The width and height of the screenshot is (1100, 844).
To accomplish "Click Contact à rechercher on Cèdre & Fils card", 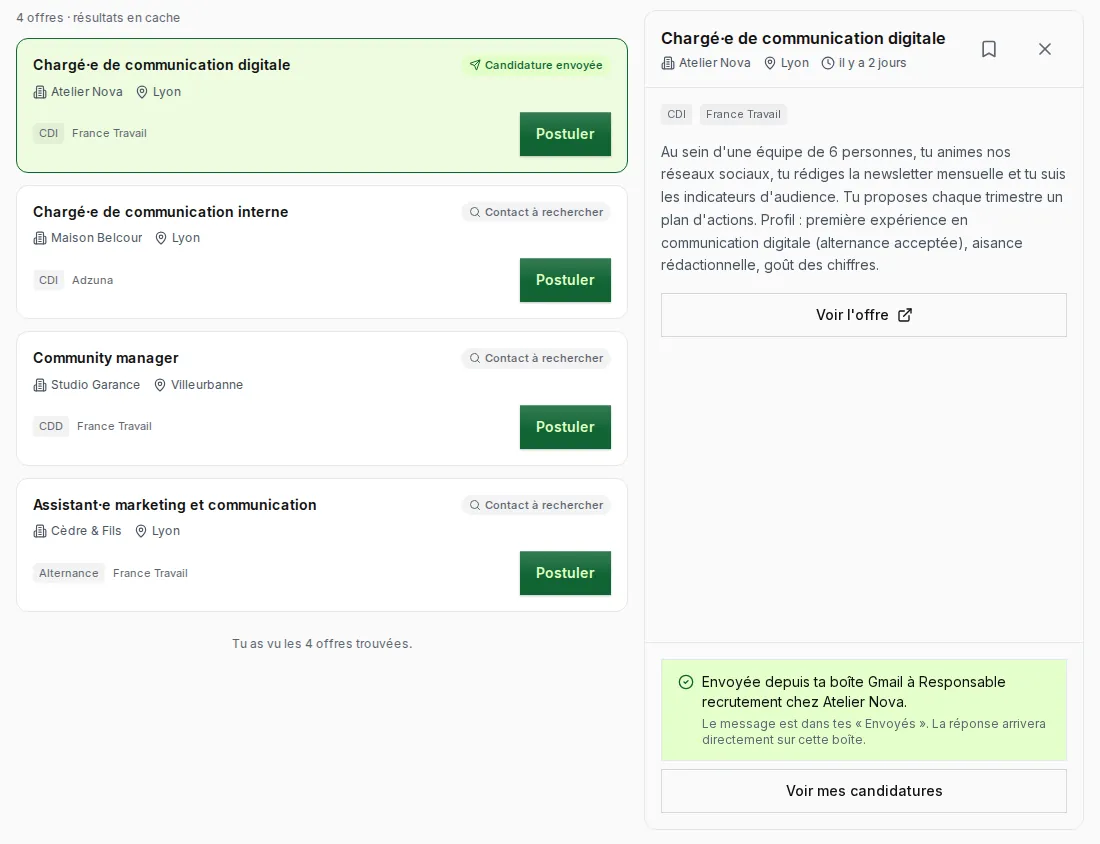I will point(536,505).
